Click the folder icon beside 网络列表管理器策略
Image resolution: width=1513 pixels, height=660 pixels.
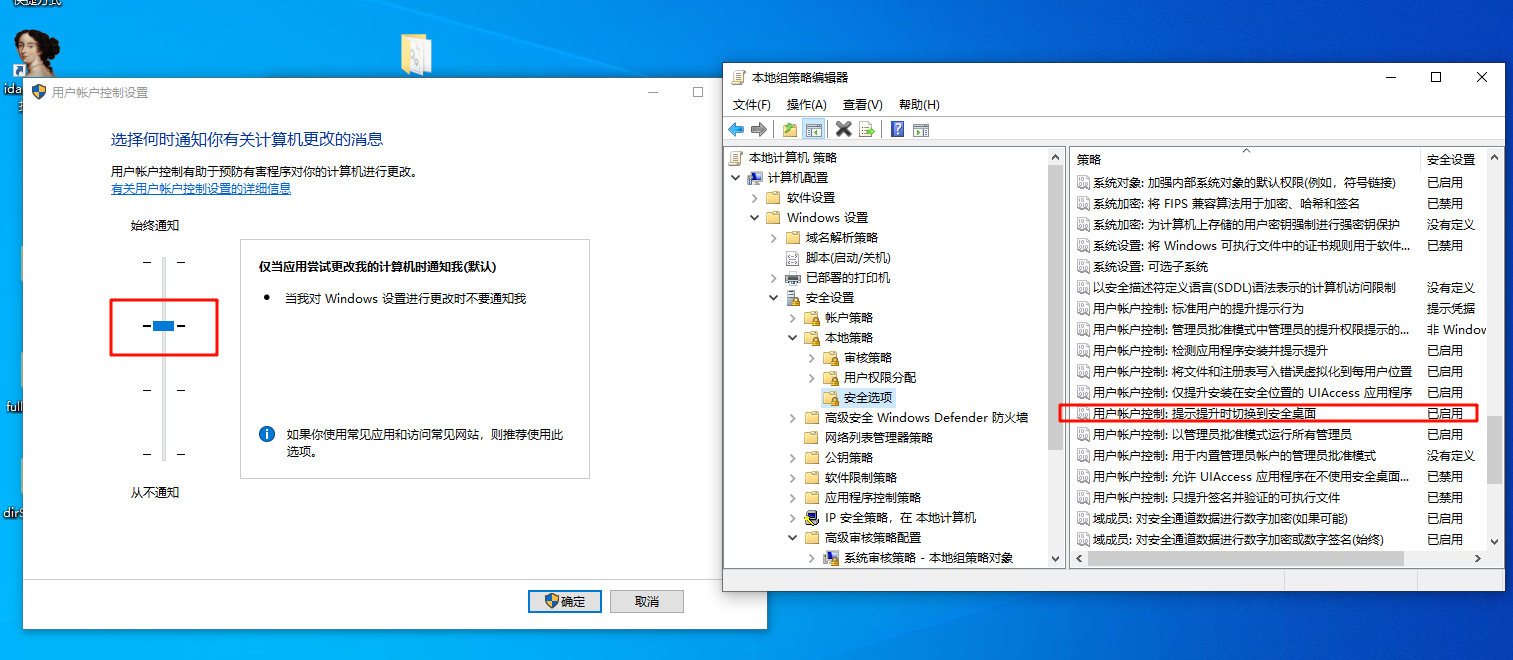[813, 438]
